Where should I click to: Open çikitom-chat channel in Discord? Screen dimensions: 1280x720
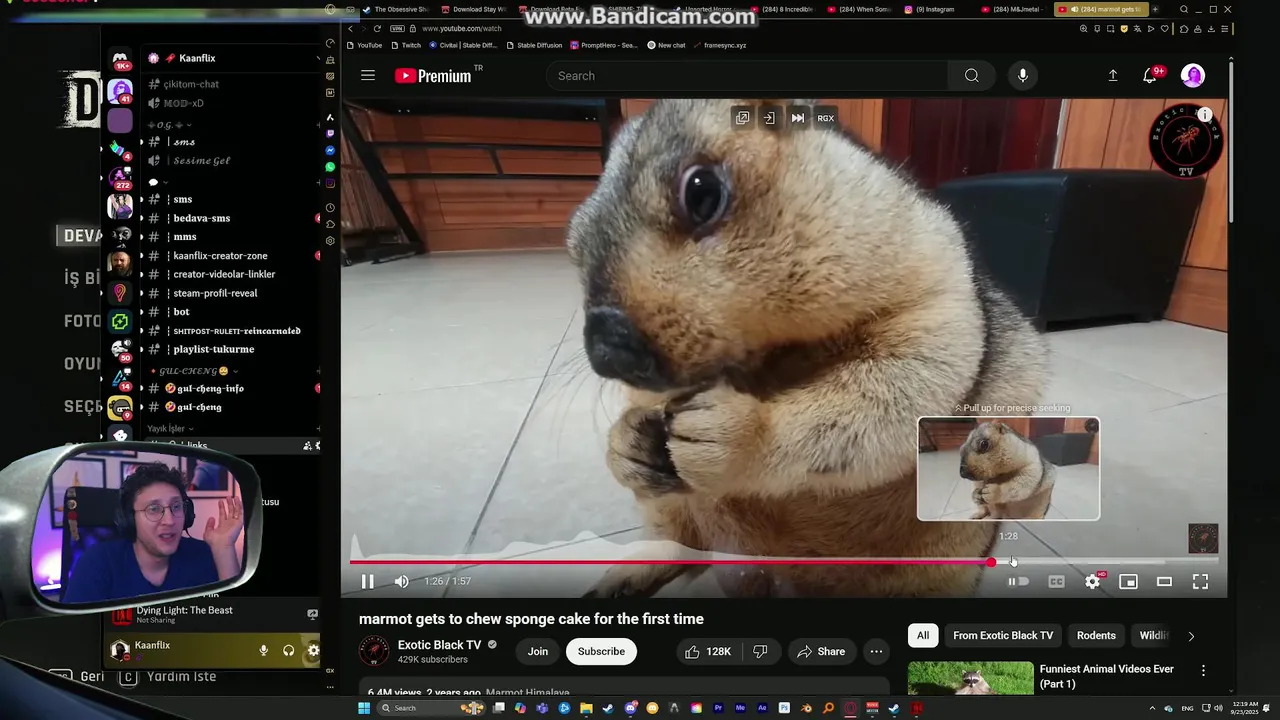(x=190, y=84)
